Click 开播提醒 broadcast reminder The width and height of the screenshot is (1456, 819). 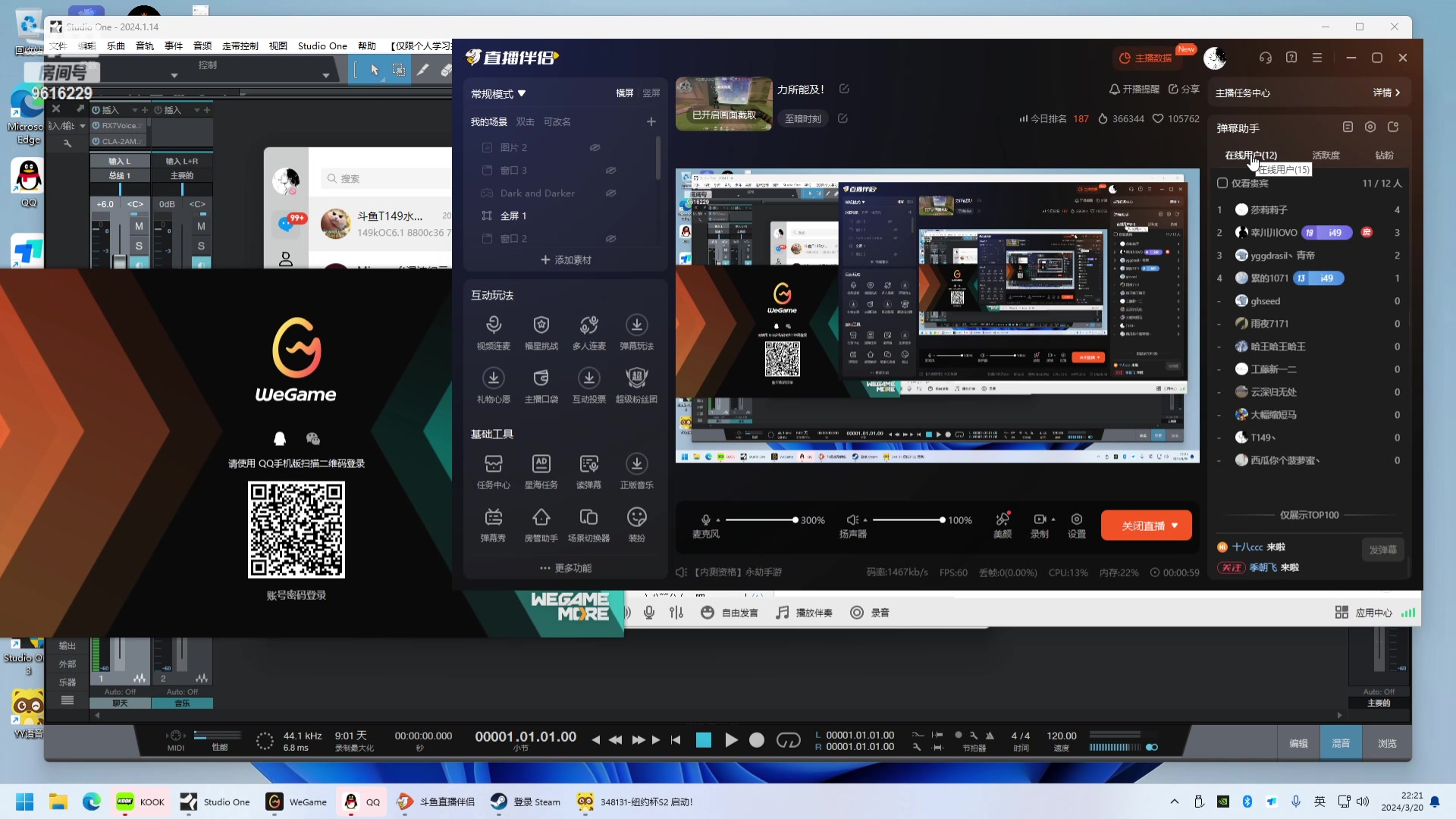coord(1134,89)
